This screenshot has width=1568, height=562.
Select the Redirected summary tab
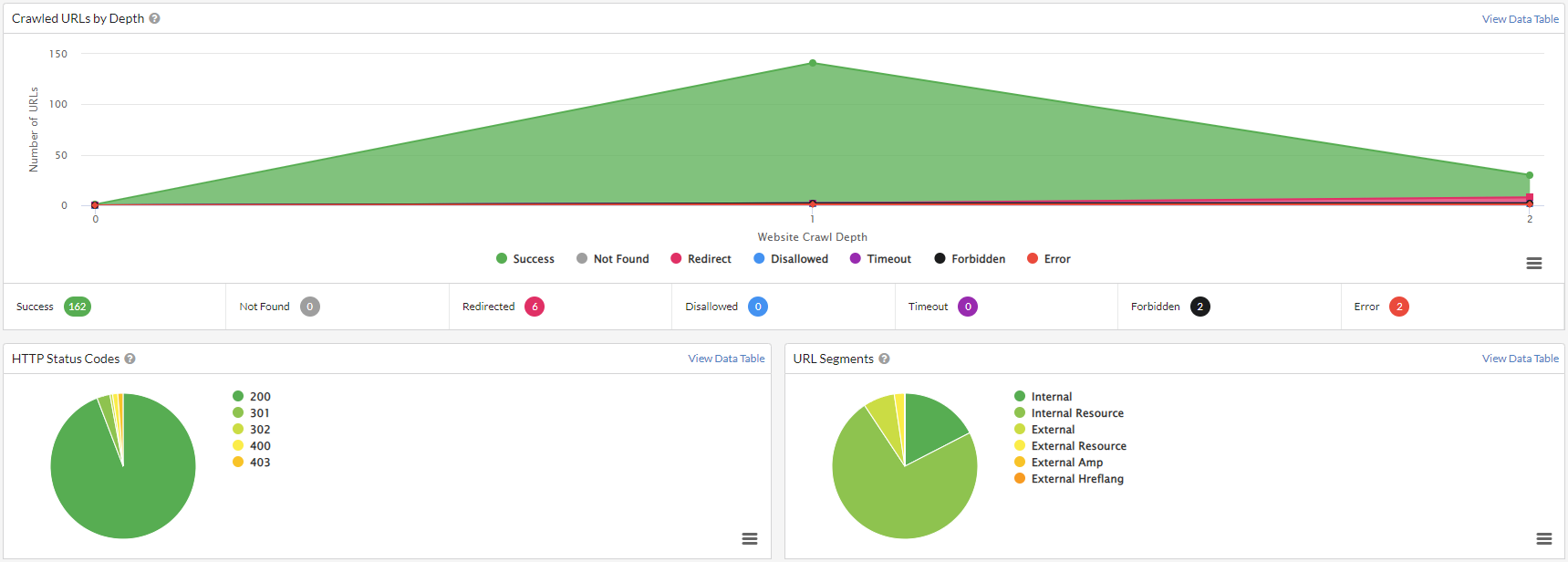(x=560, y=307)
